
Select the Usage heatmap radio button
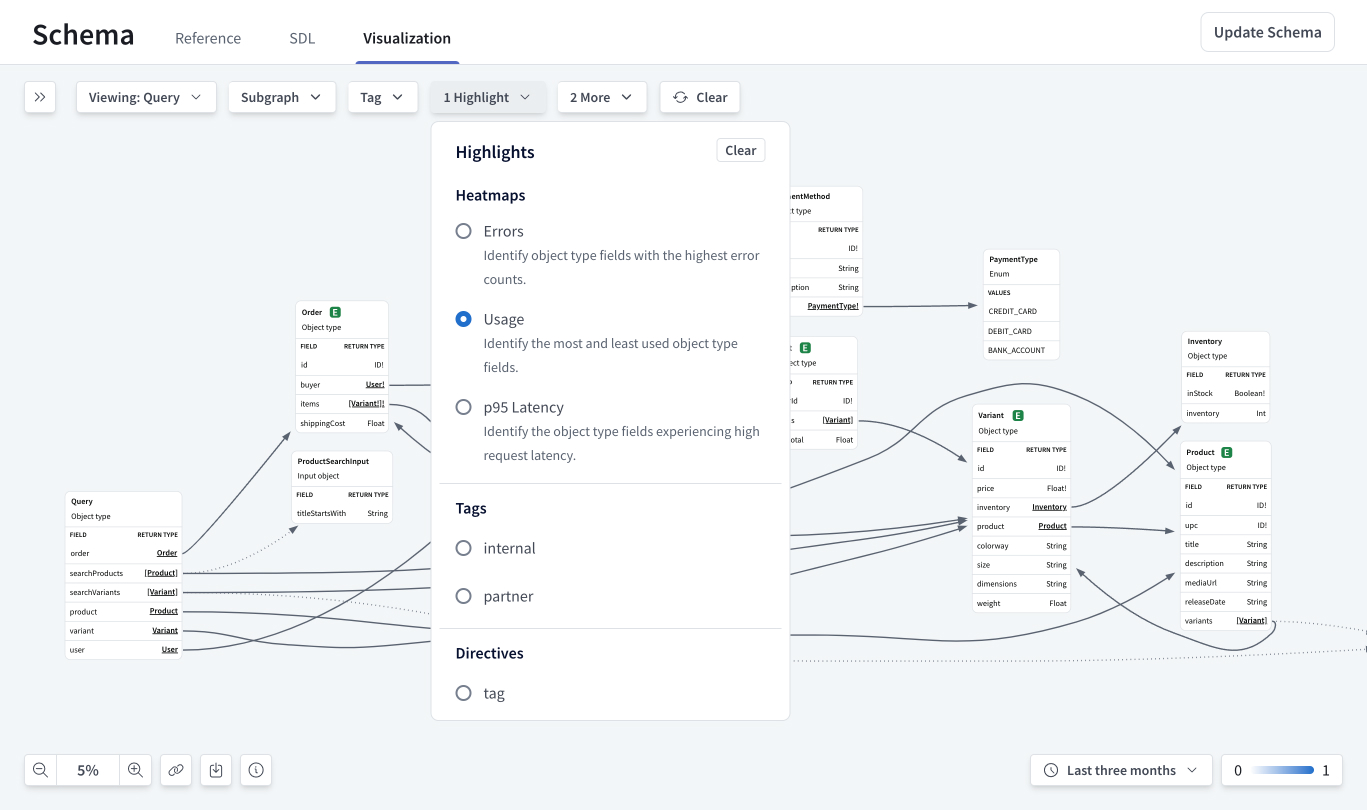pos(463,319)
